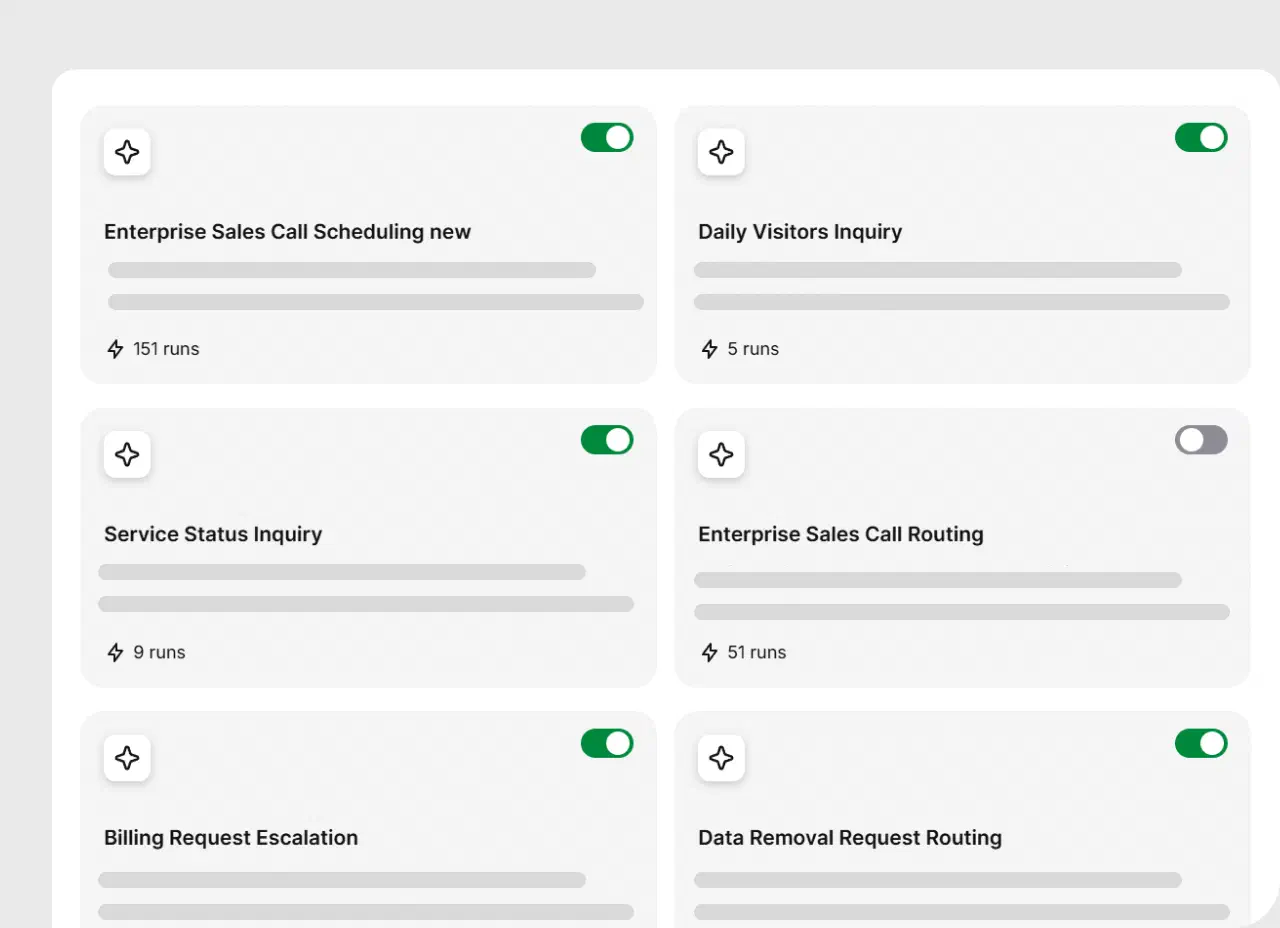
Task: Click sparkle icon on Data Removal Request Routing card
Action: [721, 758]
